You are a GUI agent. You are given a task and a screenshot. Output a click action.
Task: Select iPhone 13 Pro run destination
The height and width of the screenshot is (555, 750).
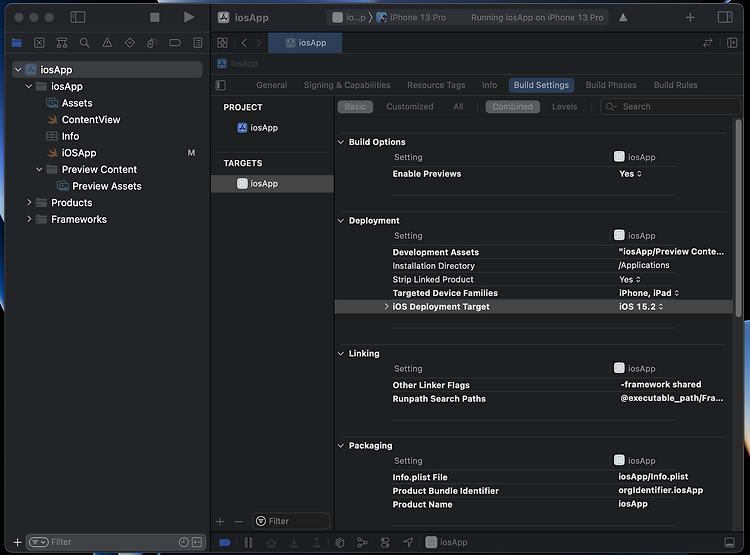click(x=417, y=17)
